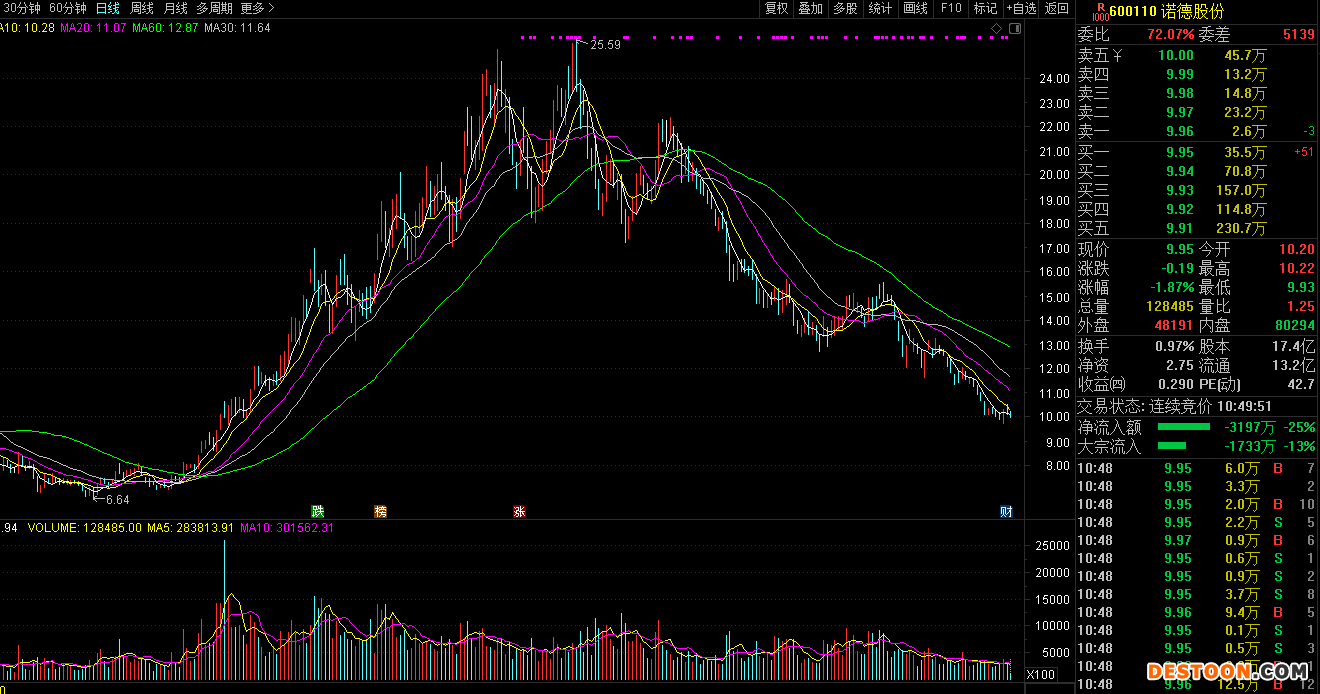Click the orange 榜 marker on the chart
The width and height of the screenshot is (1320, 694).
[380, 511]
